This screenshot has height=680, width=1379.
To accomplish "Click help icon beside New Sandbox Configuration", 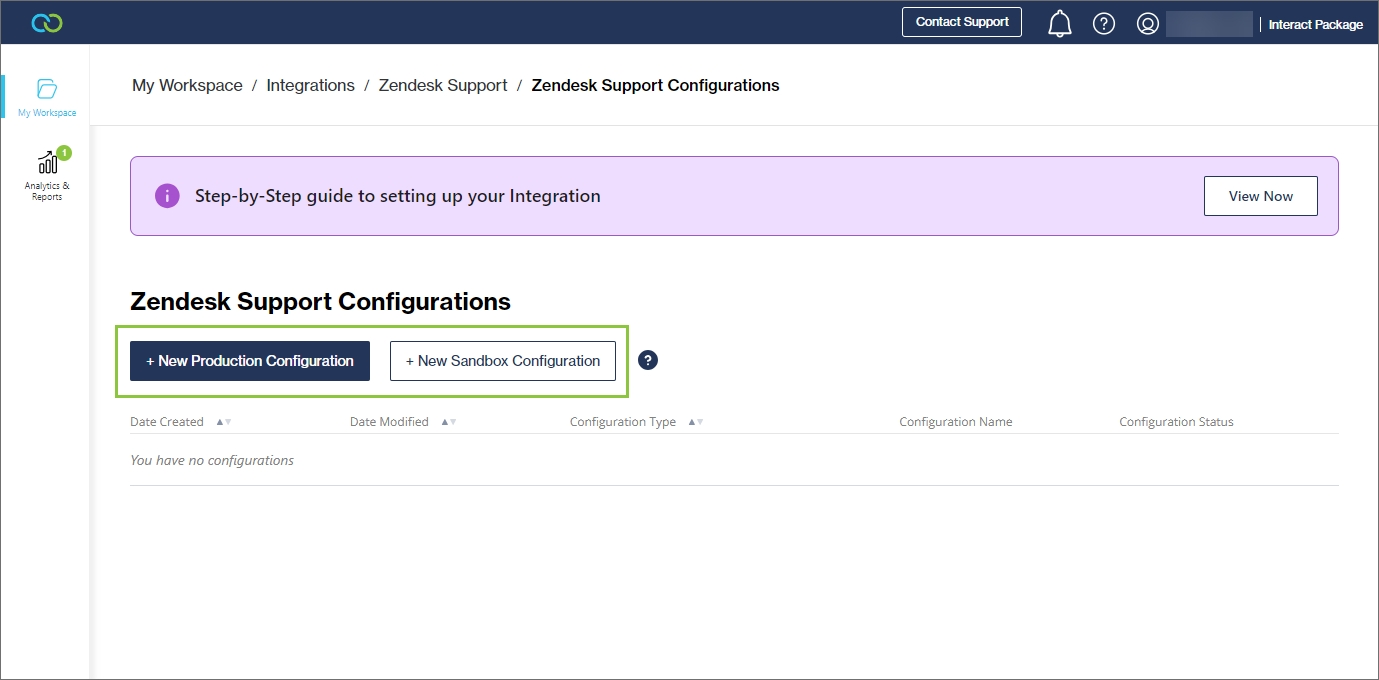I will [648, 361].
